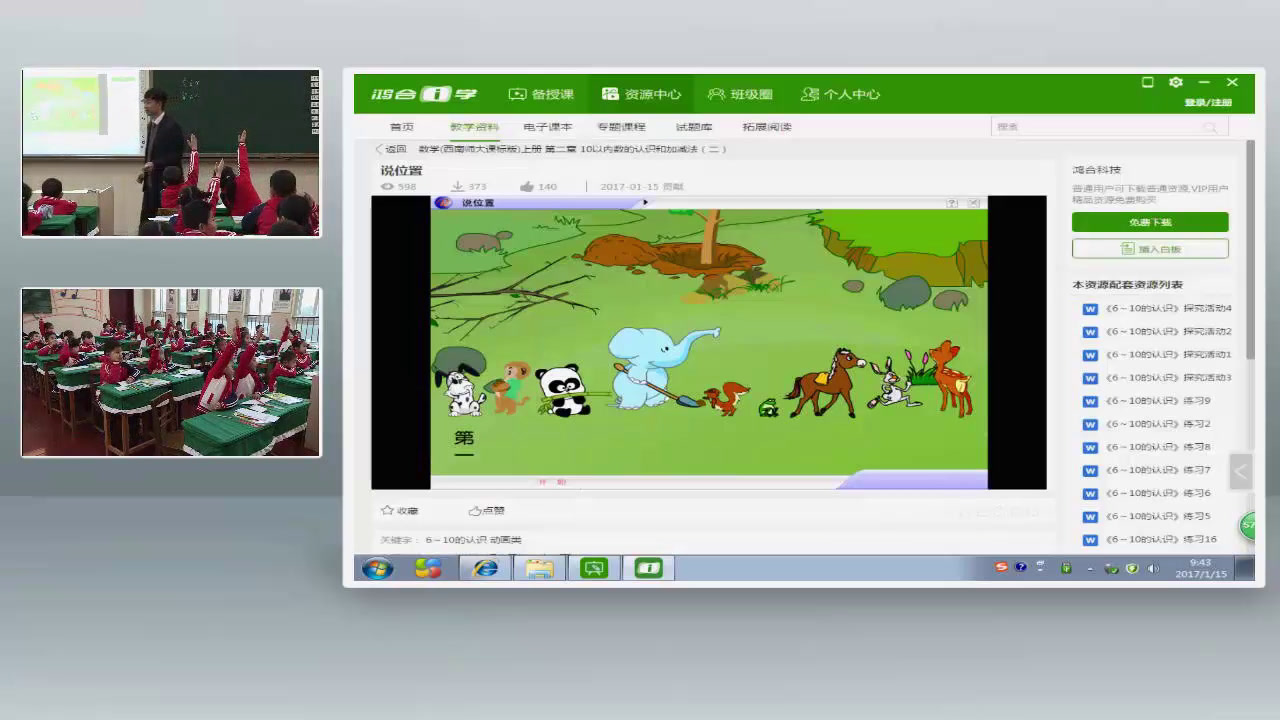The image size is (1280, 720).
Task: Expand the side panel arrow tab
Action: coord(1240,471)
